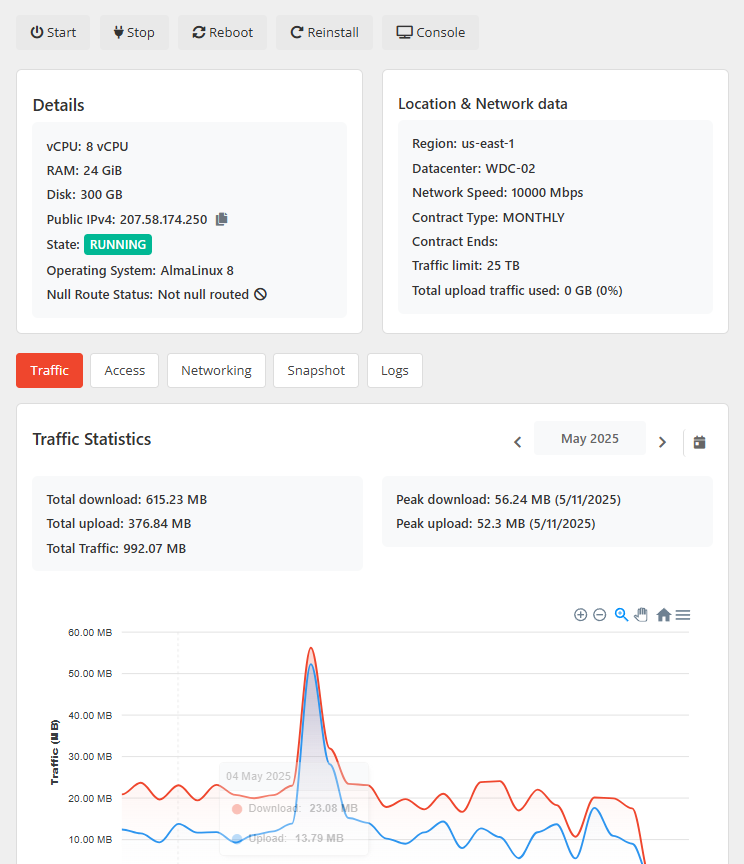Switch to the Access tab
744x864 pixels.
(125, 370)
